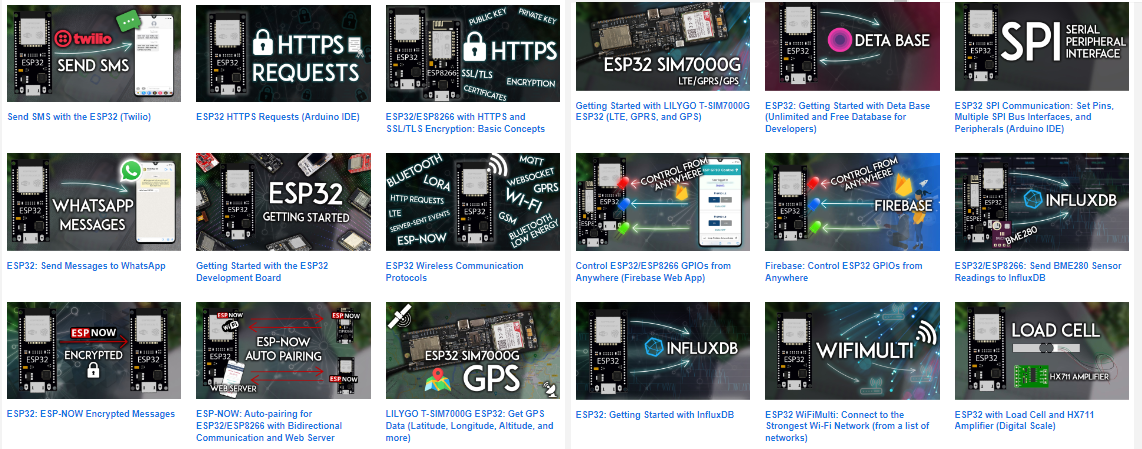Open 'ESP32 Wireless Communication Protocols' article link

tap(454, 266)
